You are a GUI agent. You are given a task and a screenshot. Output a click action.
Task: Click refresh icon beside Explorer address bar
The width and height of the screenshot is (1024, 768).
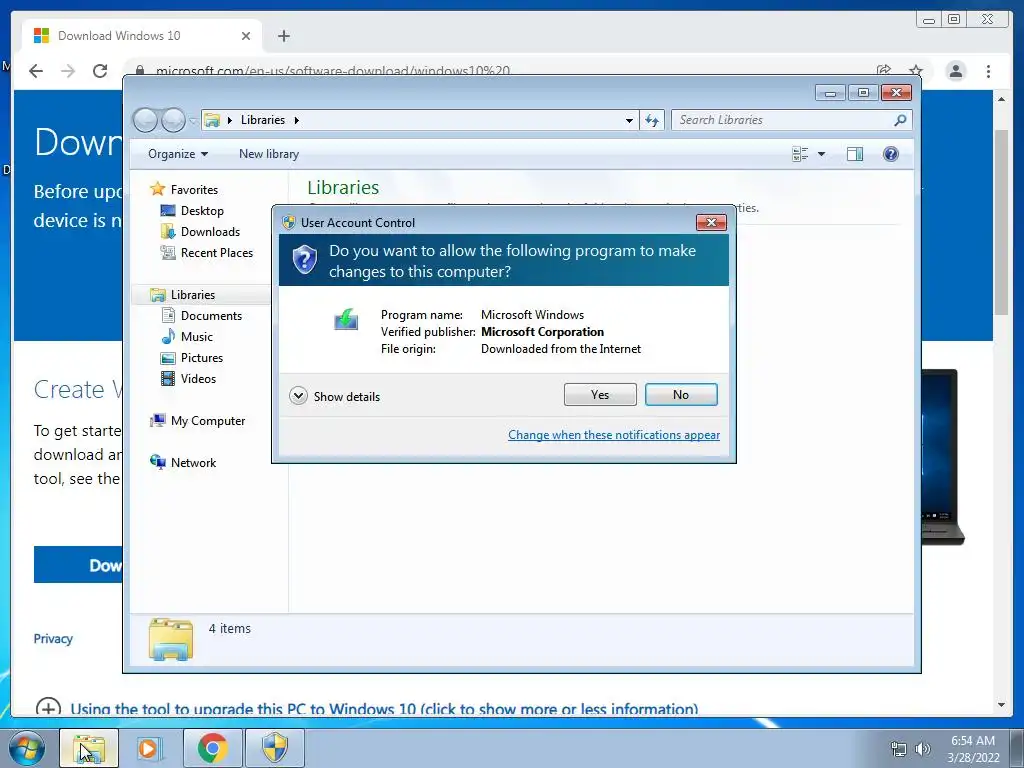click(x=652, y=120)
